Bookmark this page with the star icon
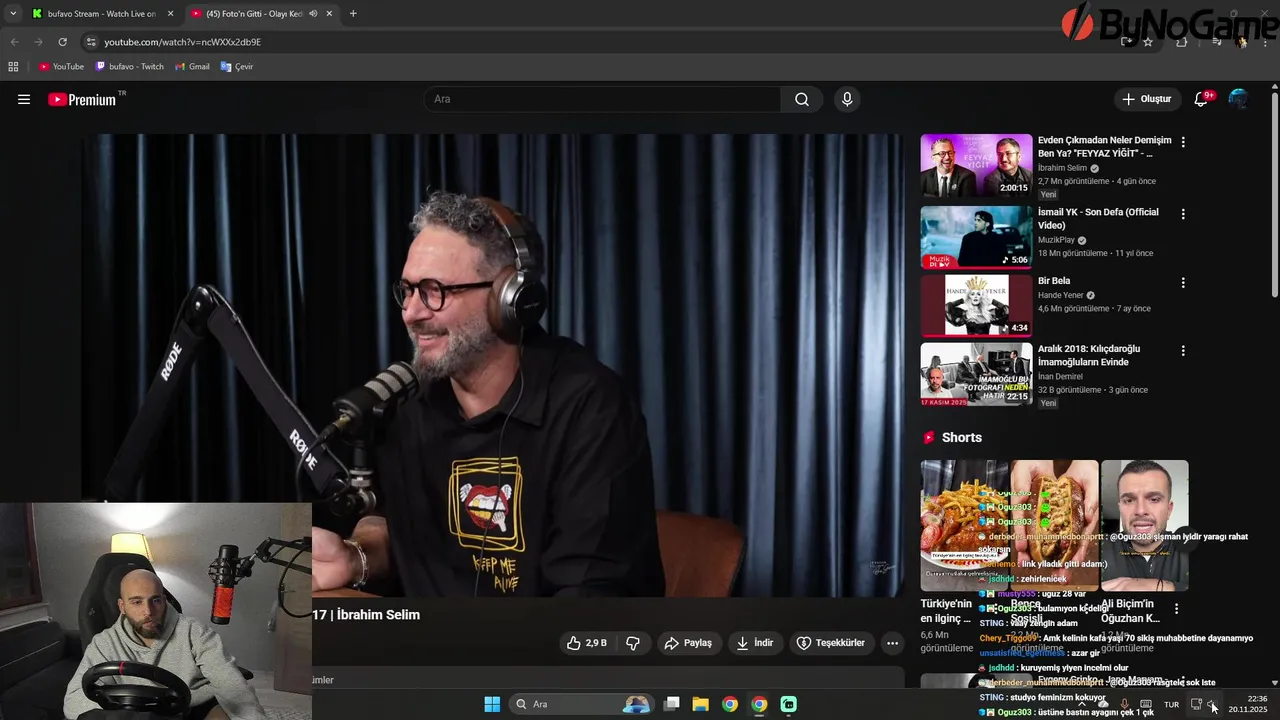1280x720 pixels. (1148, 42)
